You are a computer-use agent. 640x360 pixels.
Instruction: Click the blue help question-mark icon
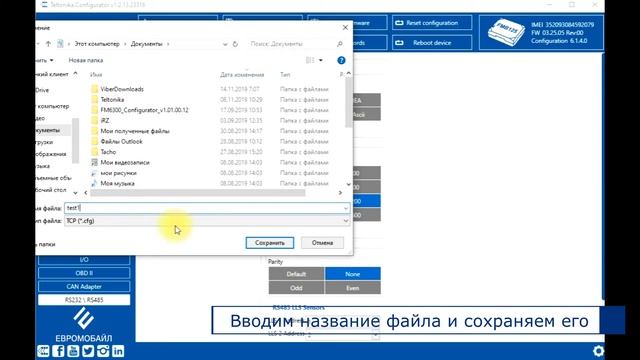coord(341,60)
